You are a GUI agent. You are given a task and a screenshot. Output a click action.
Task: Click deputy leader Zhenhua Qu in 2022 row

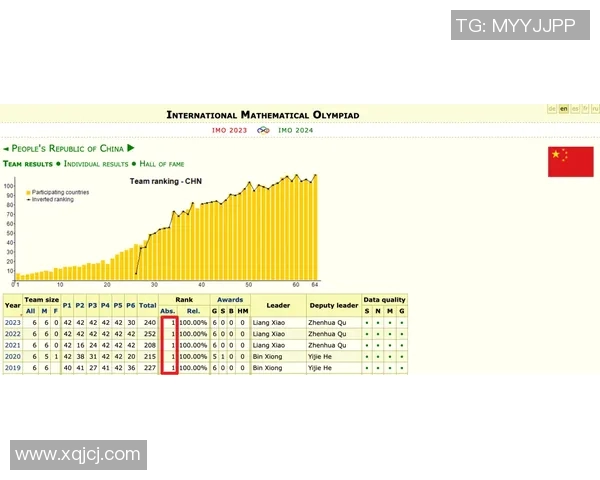(329, 334)
